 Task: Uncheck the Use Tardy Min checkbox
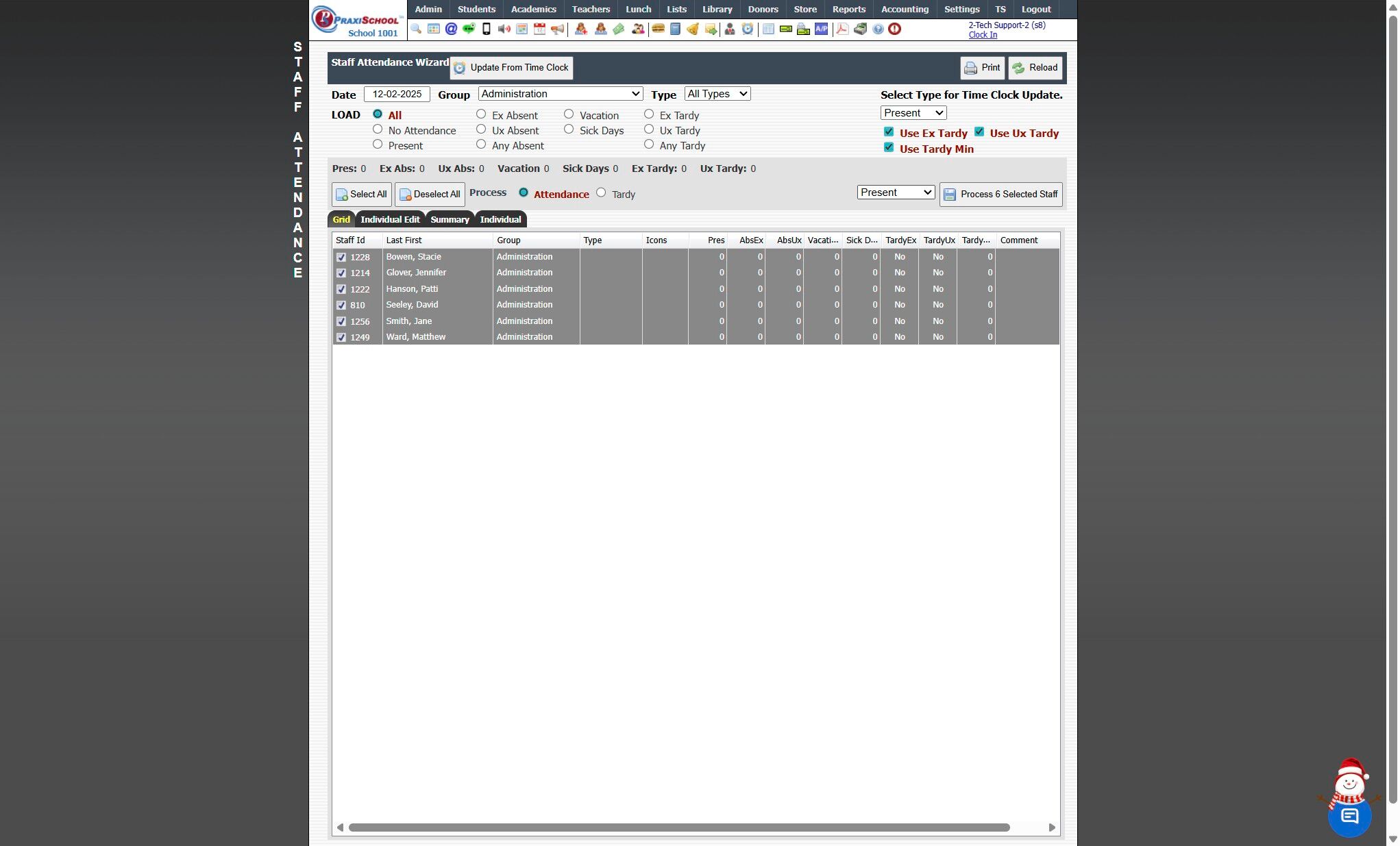[889, 148]
